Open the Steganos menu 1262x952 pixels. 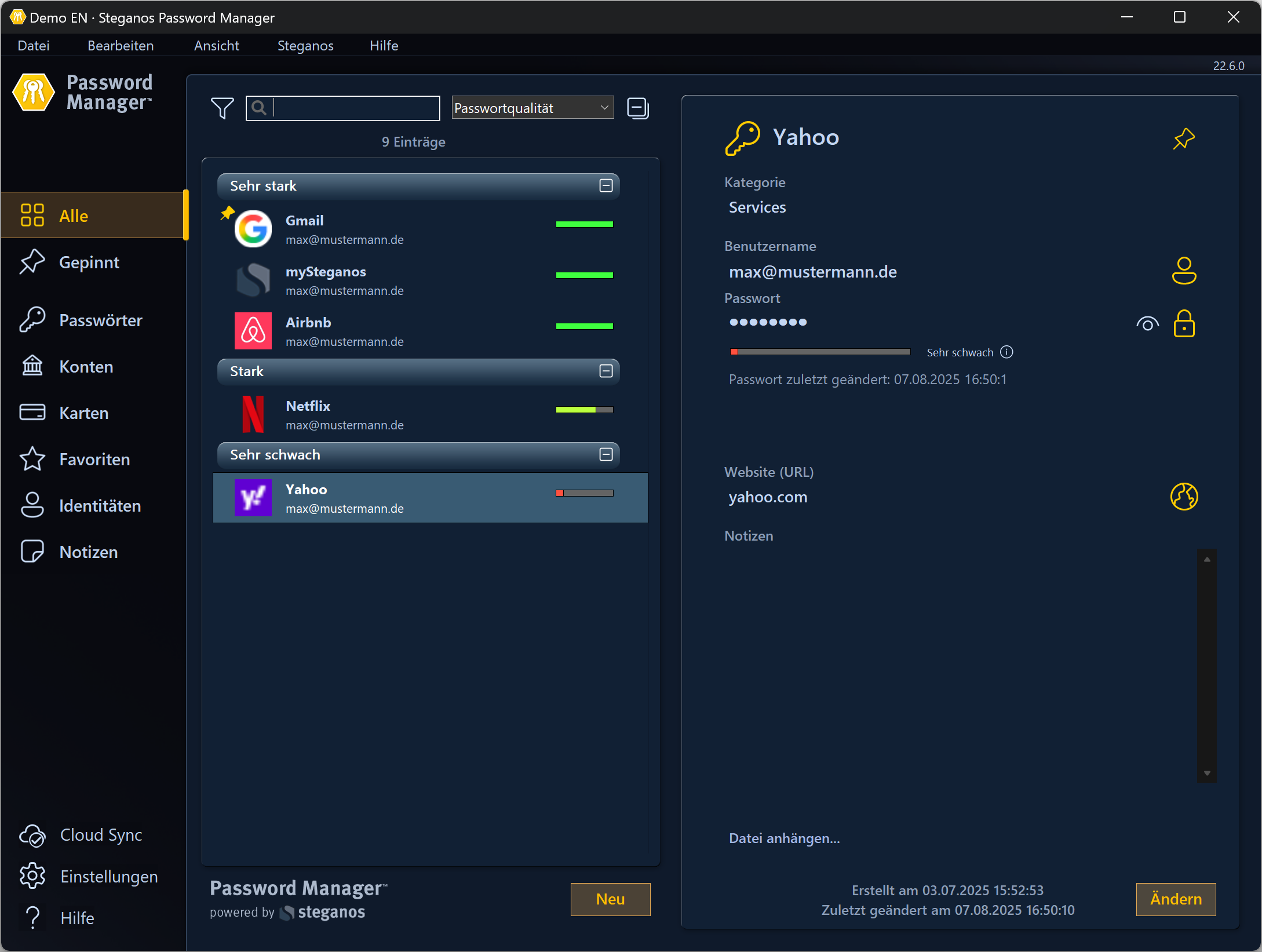point(305,45)
